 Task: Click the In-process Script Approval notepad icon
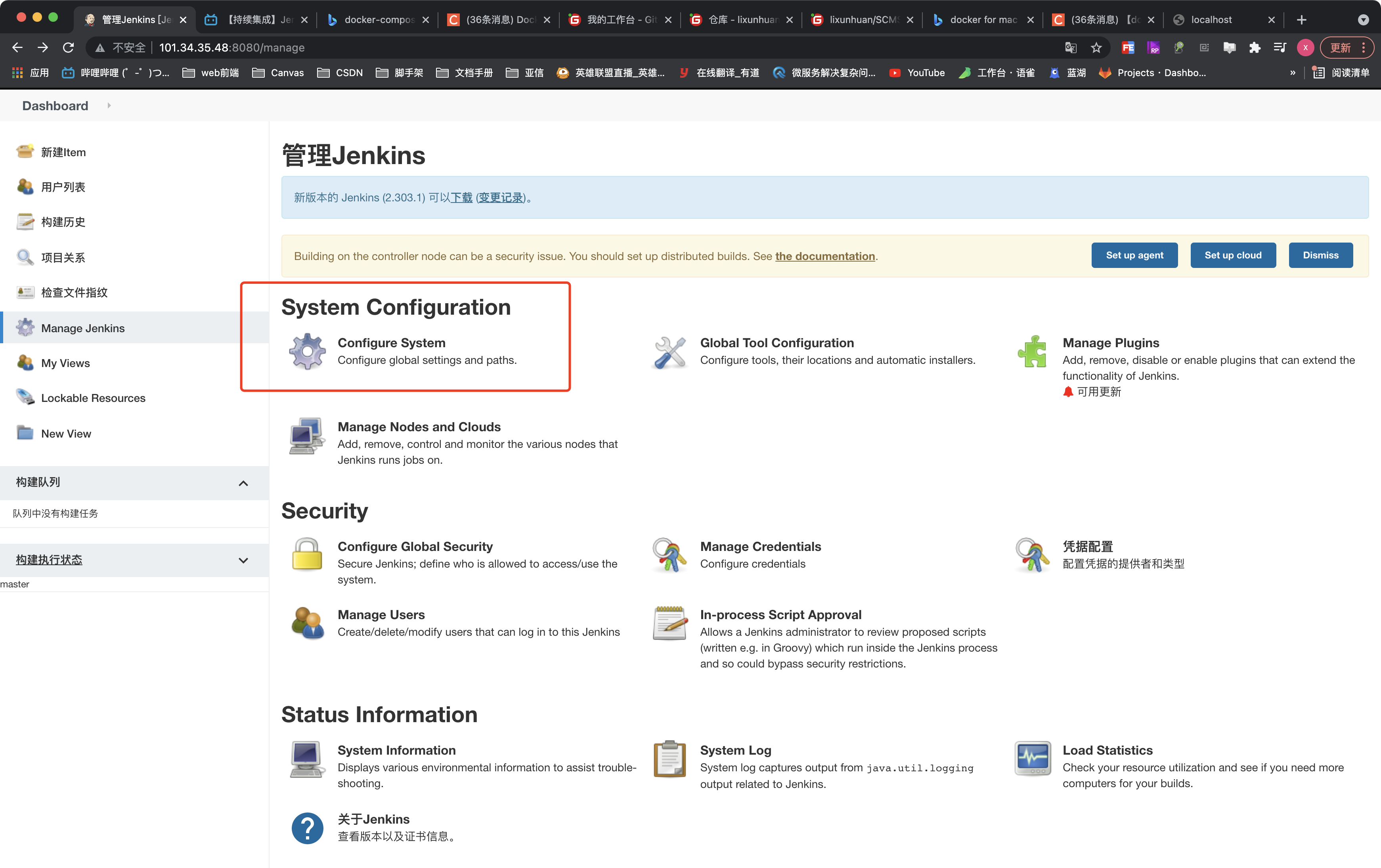pyautogui.click(x=669, y=623)
